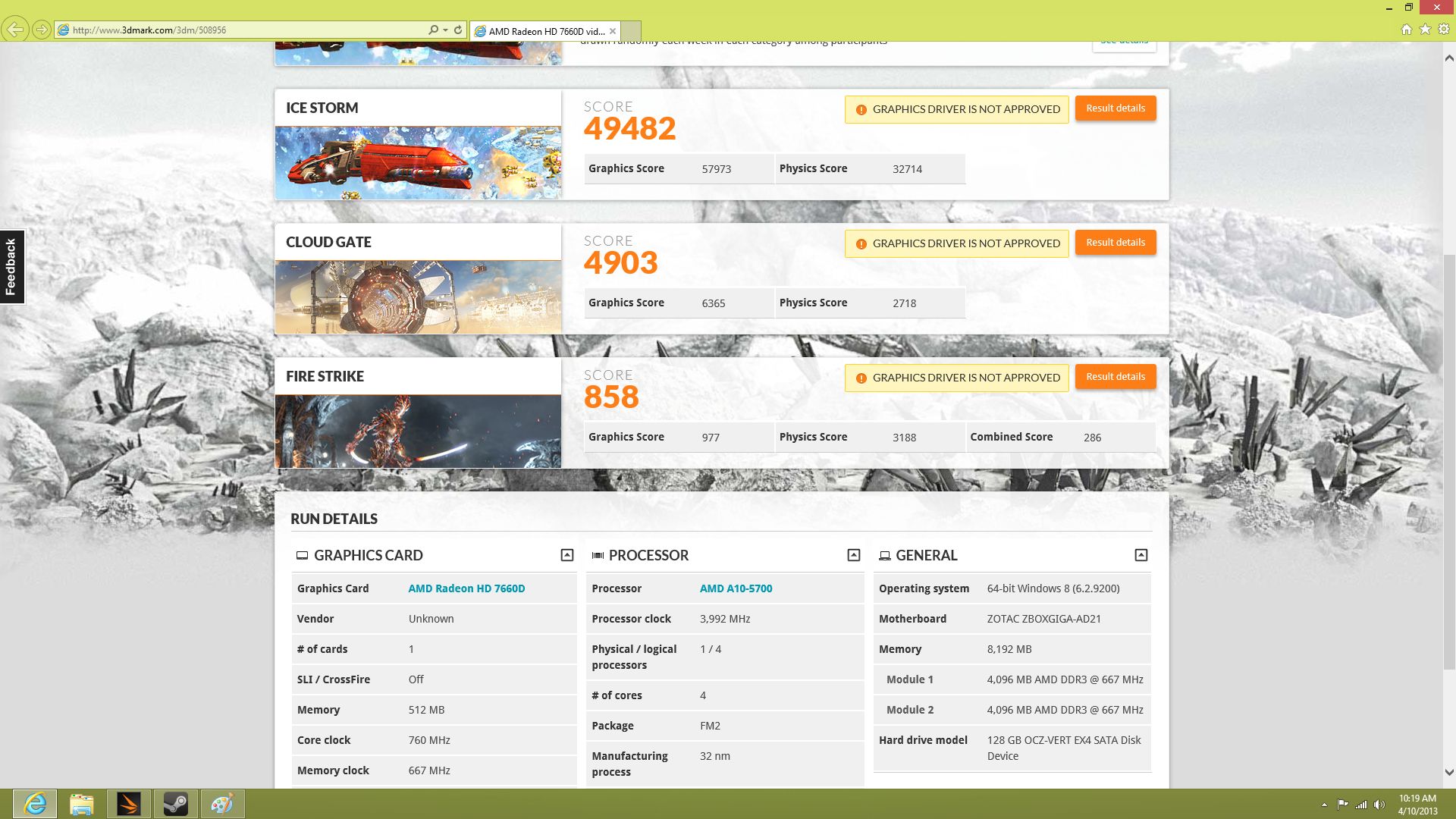This screenshot has height=819, width=1456.
Task: Go back with the browser back arrow
Action: point(15,30)
